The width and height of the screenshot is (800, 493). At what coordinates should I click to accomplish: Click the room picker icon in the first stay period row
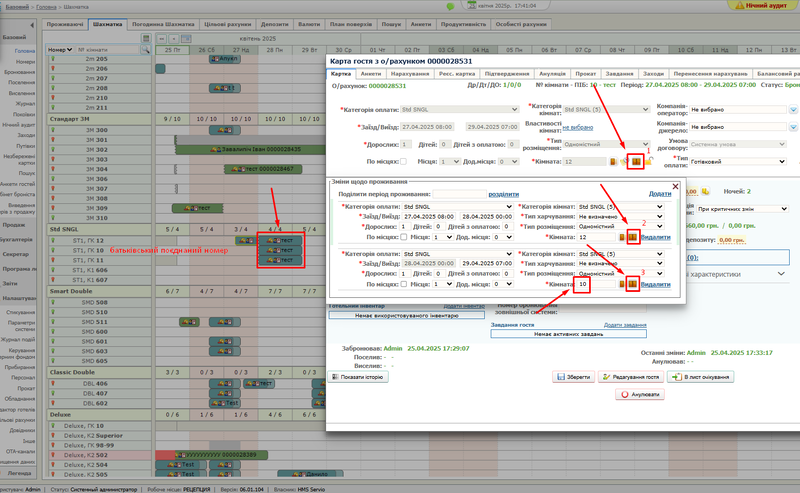tap(632, 236)
